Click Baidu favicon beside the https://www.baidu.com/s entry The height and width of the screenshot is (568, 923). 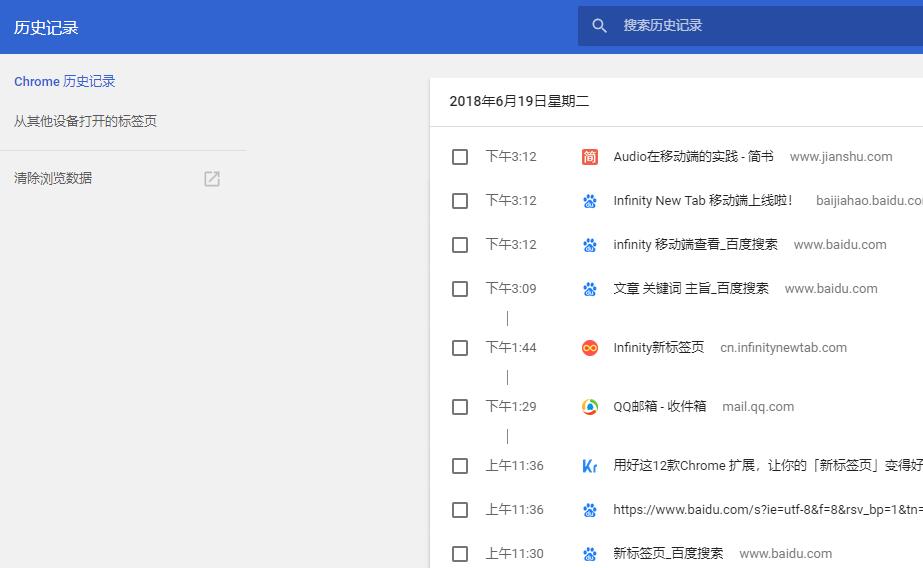(x=590, y=510)
